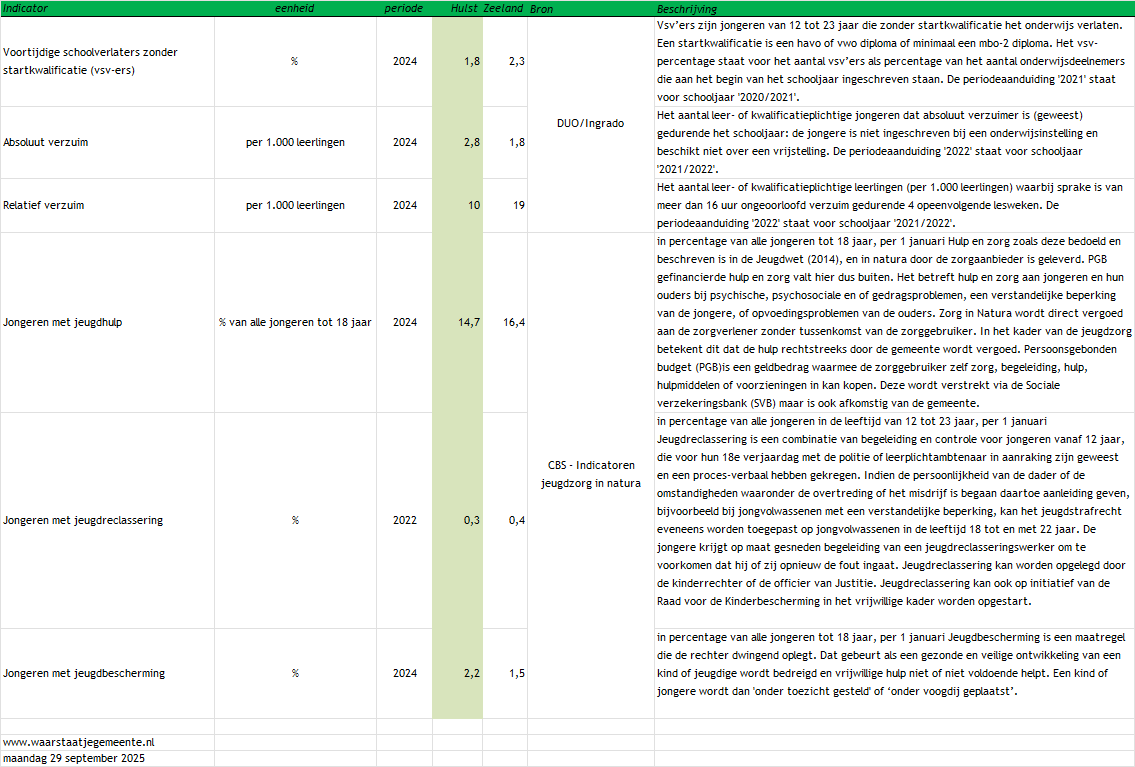Click the Zeeland column header
Screen dimensions: 1135x767
(504, 9)
